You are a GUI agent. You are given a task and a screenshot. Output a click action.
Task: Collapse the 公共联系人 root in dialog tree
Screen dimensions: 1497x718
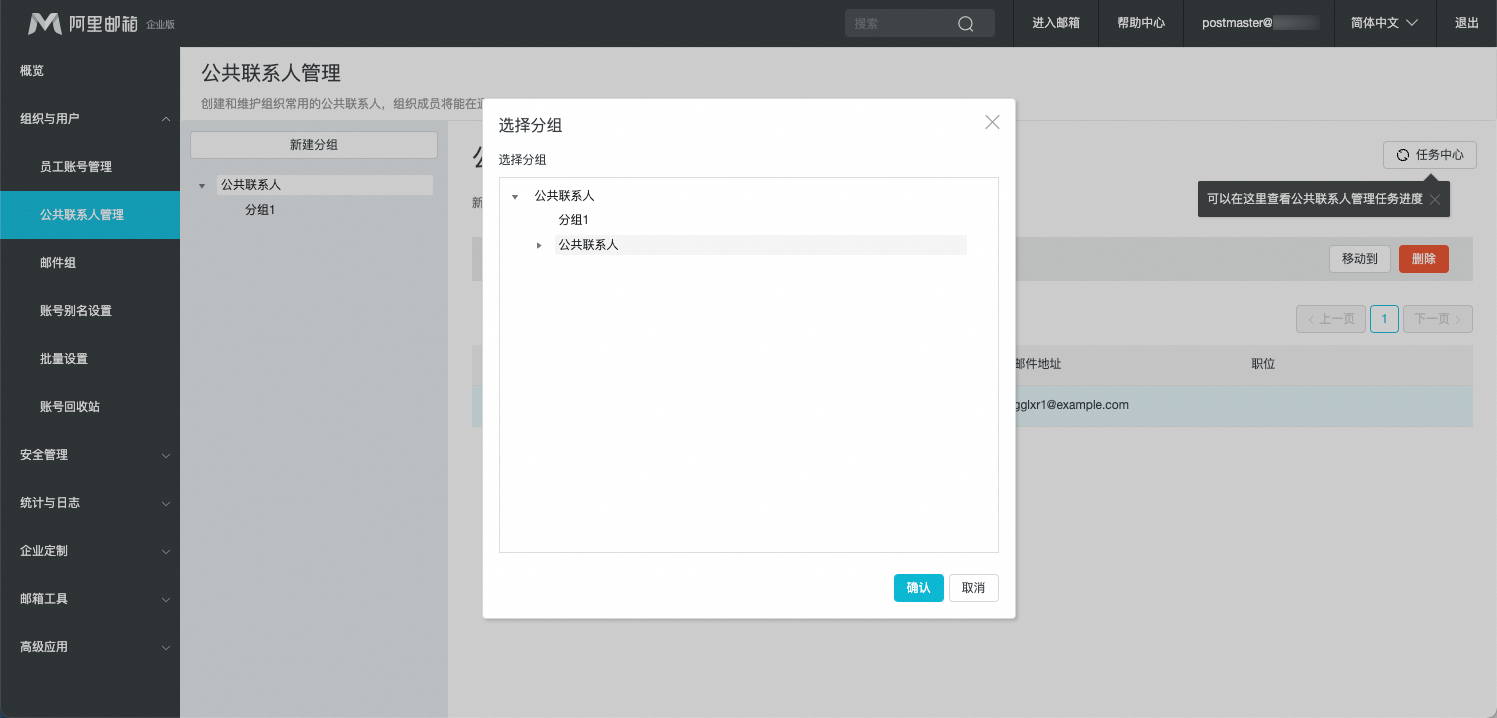(x=515, y=197)
